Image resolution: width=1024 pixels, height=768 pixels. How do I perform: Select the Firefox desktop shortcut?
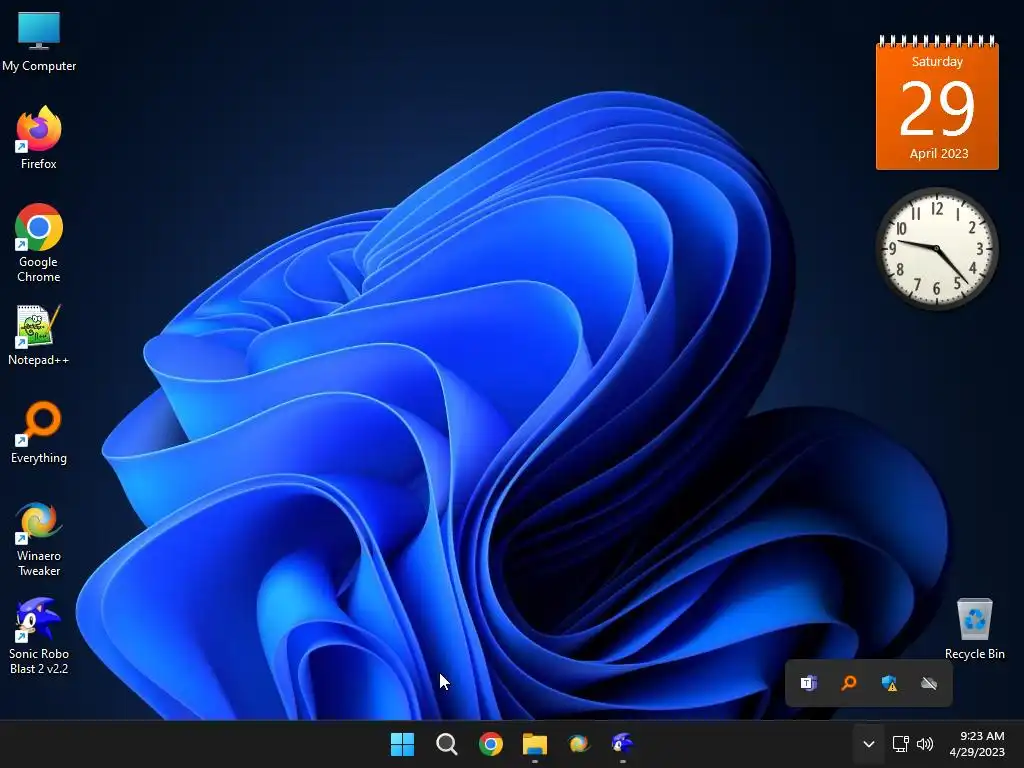39,138
